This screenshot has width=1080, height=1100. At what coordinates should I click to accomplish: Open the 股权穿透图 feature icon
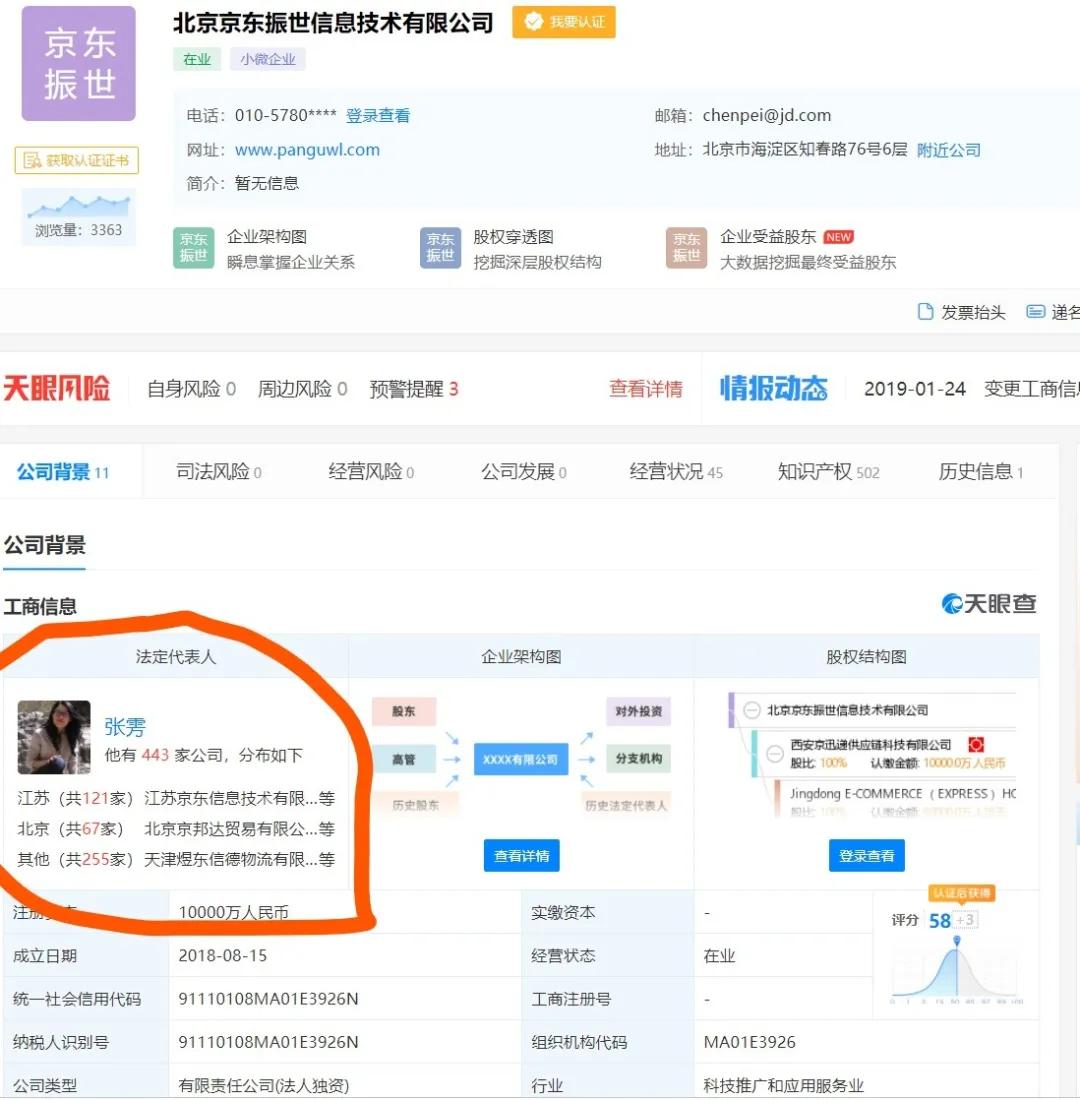[x=440, y=247]
